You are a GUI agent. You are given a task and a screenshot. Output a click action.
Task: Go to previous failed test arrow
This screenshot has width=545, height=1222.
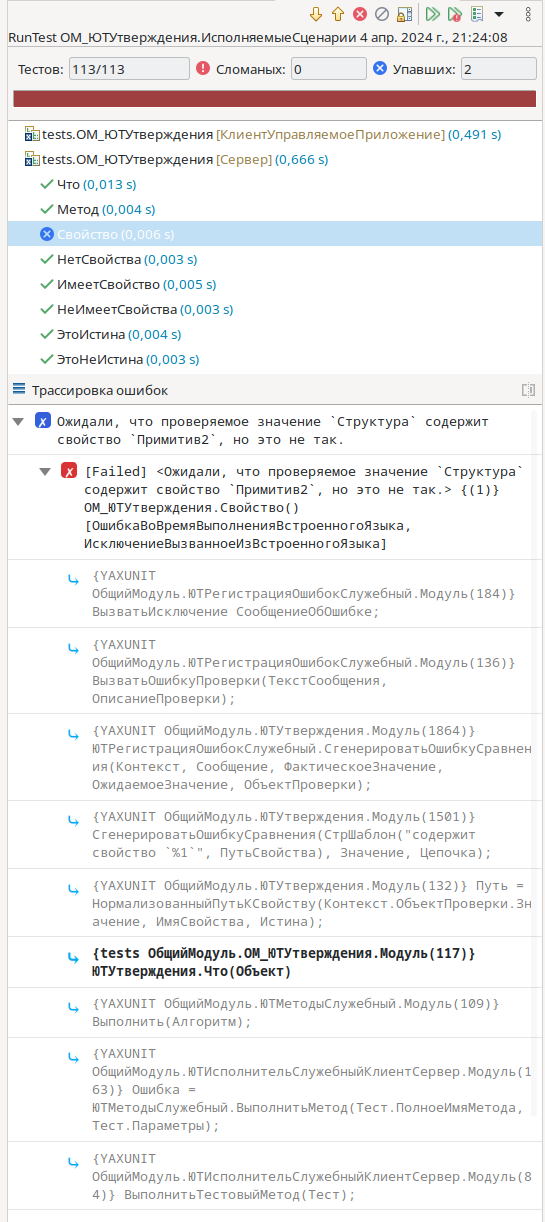point(338,14)
